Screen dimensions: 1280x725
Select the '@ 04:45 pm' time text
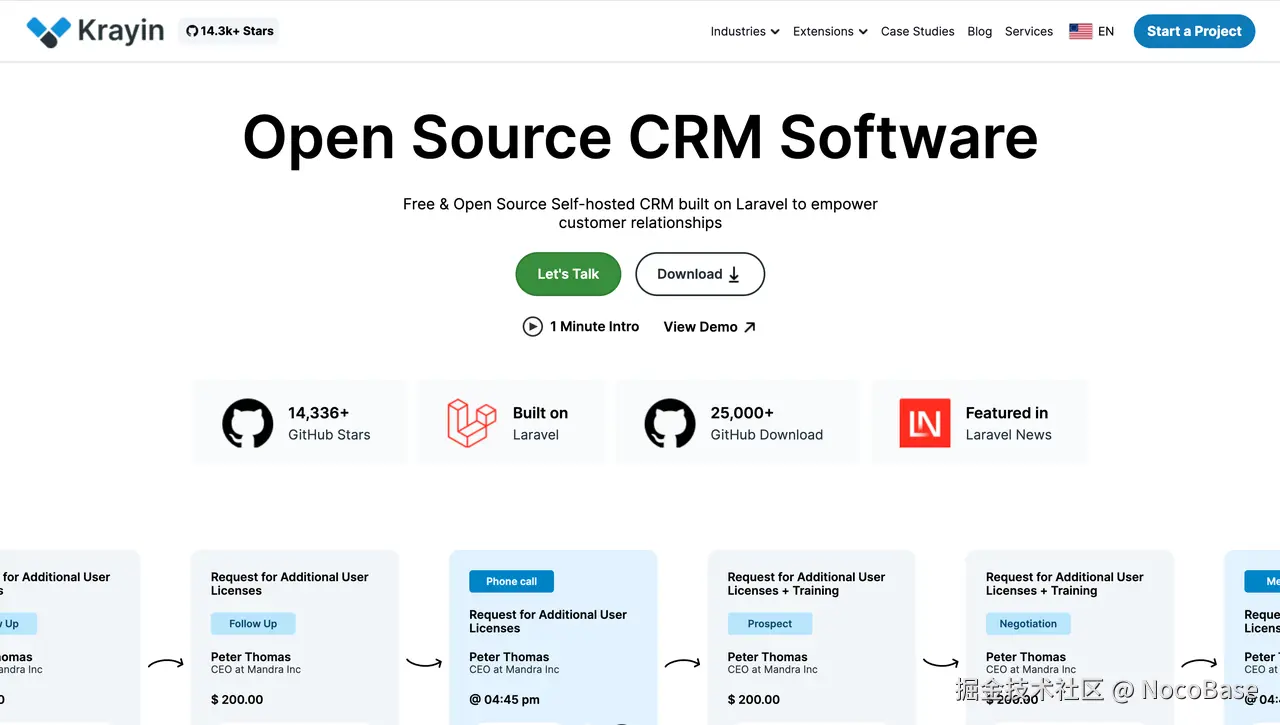[x=504, y=699]
